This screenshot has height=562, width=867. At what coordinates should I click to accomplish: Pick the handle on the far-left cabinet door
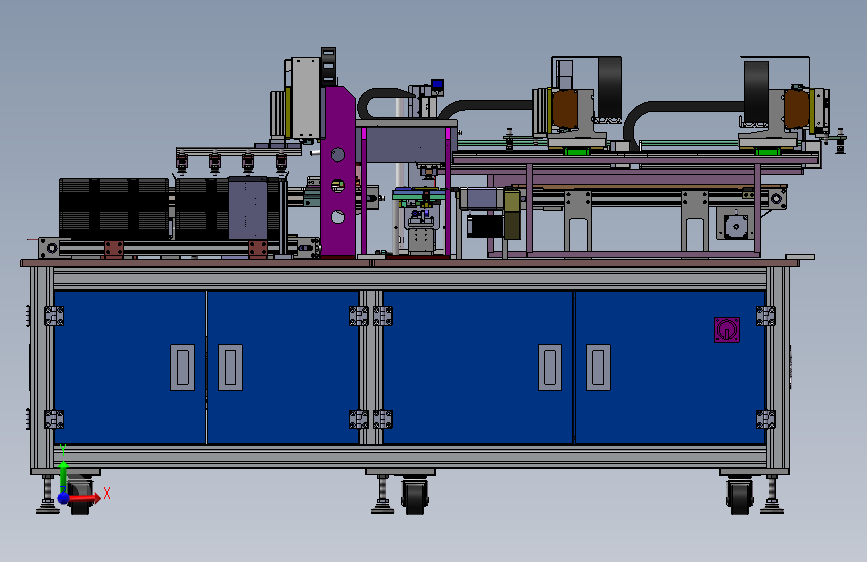[182, 368]
